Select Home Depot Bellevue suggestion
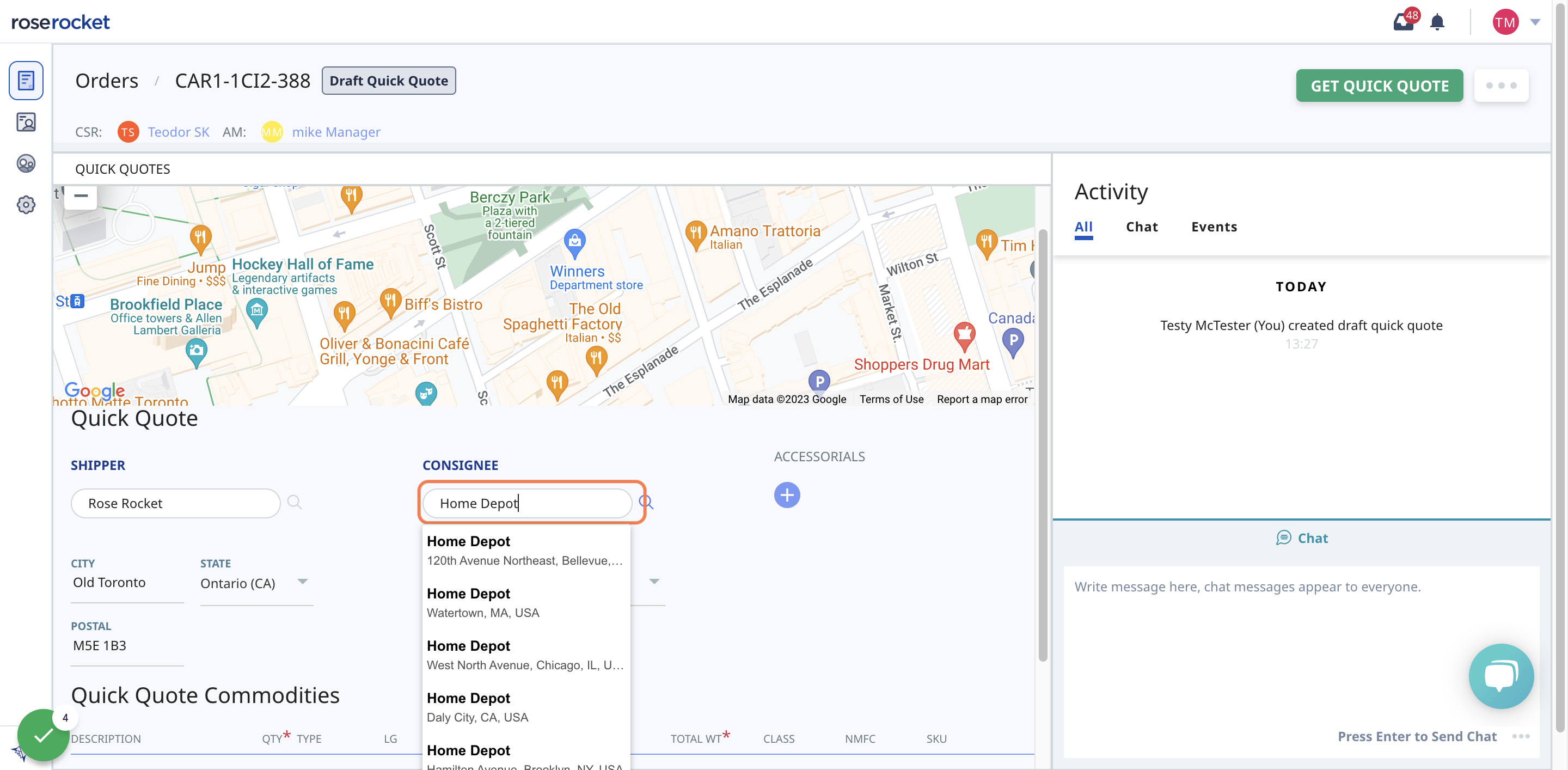1568x770 pixels. 526,550
